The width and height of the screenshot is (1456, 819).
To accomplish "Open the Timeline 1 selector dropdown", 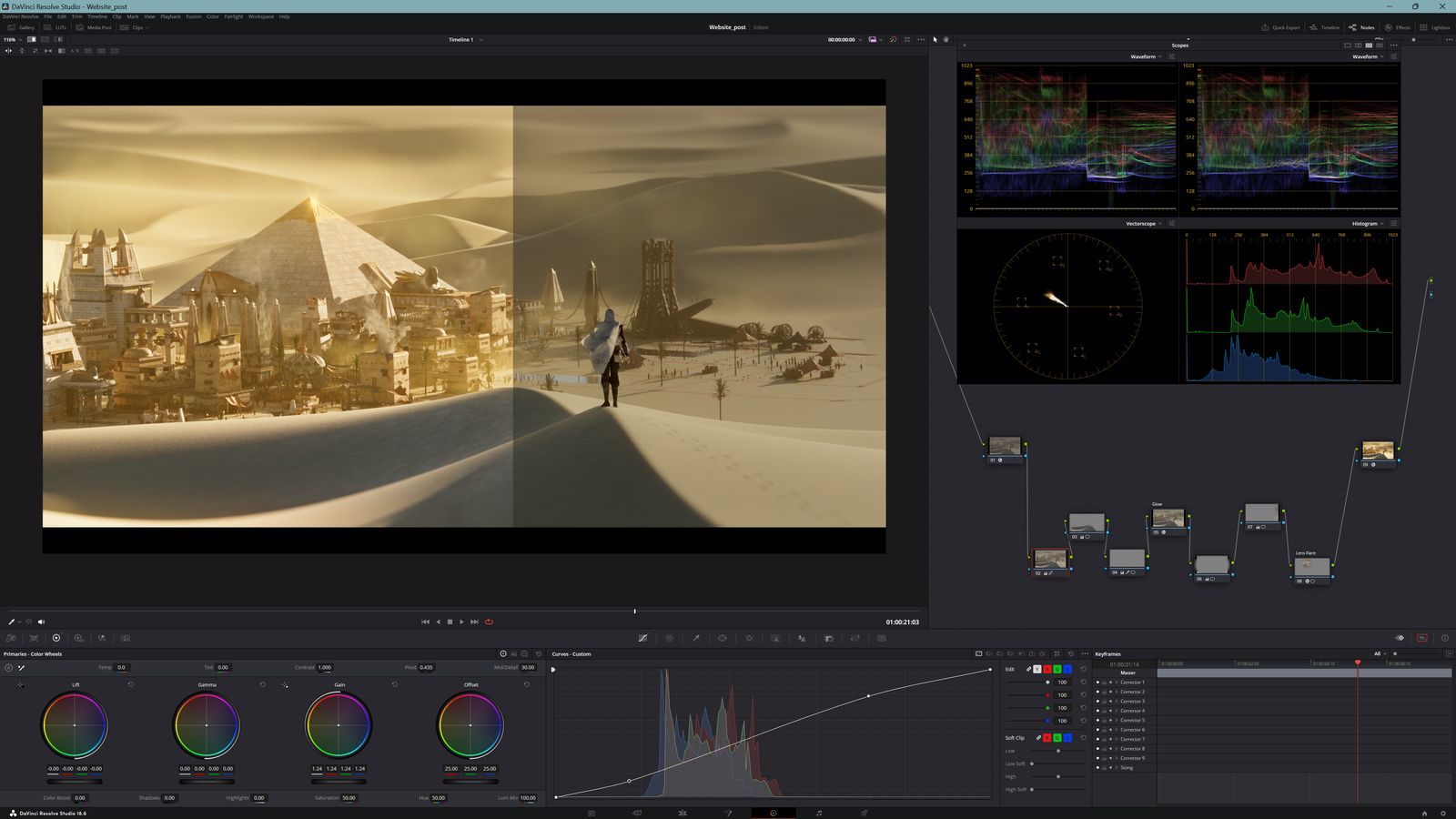I will click(465, 39).
